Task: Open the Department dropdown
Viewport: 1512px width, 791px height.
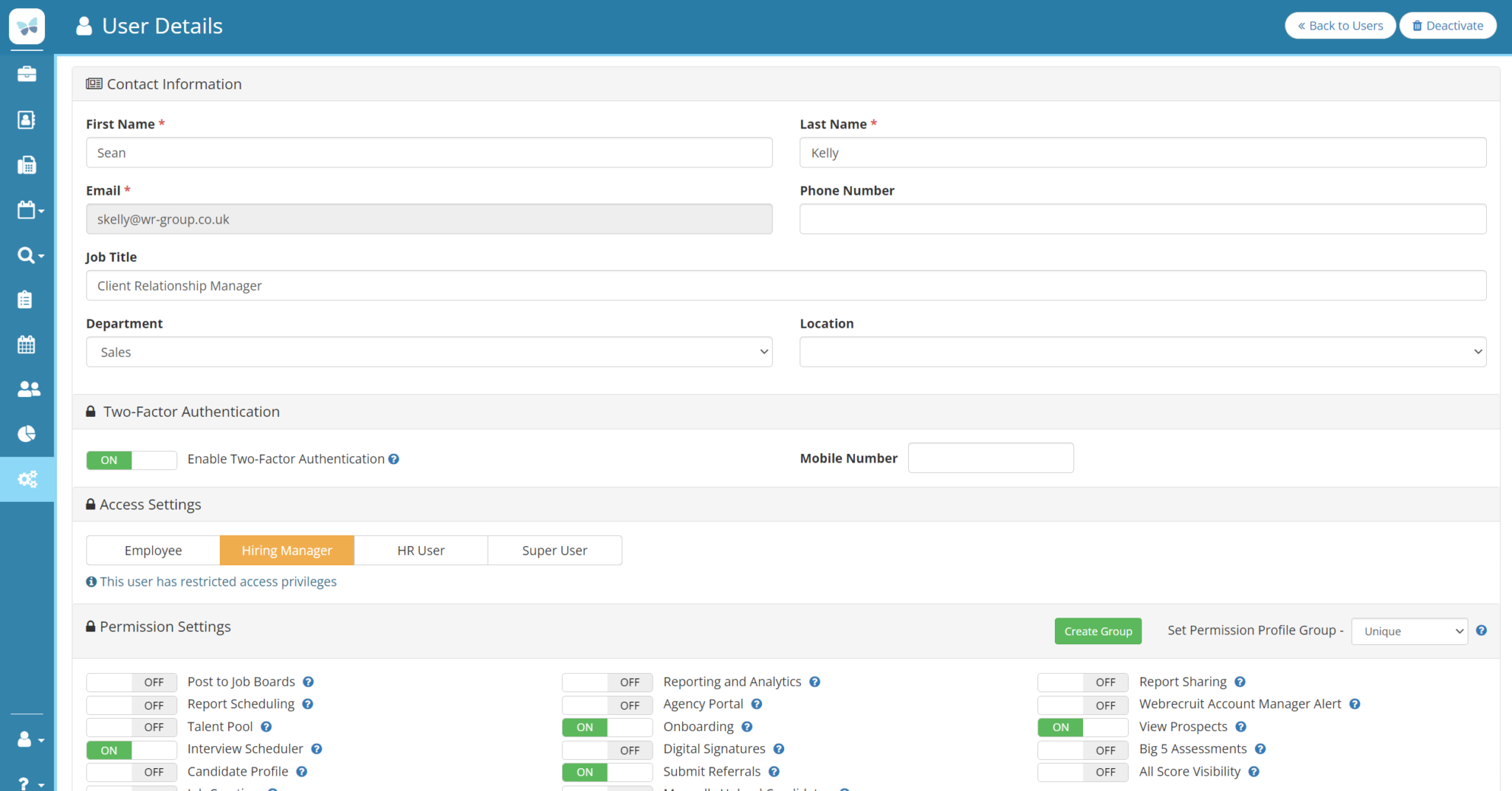Action: coord(429,352)
